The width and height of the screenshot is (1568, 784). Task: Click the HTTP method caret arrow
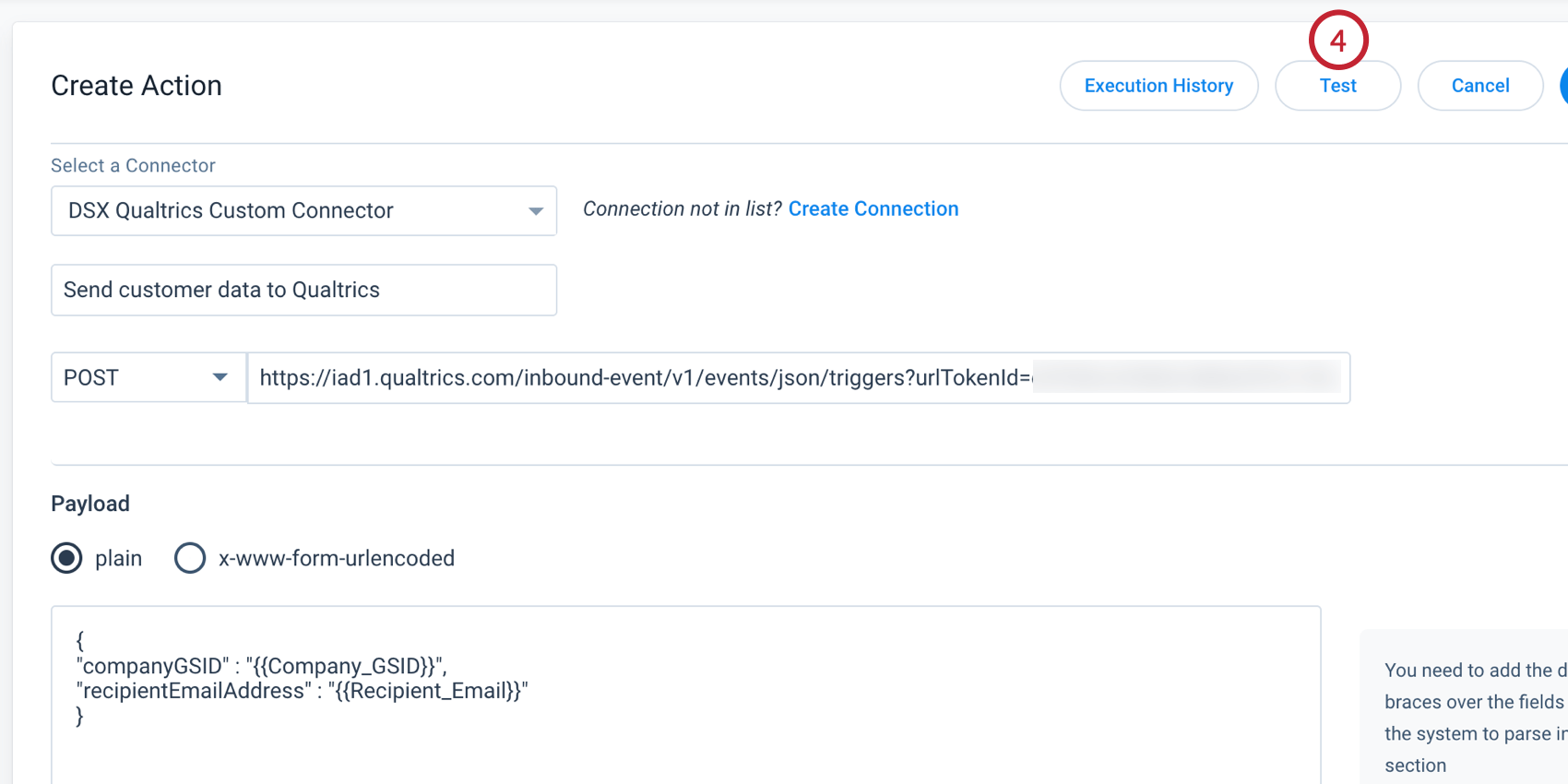(x=220, y=377)
